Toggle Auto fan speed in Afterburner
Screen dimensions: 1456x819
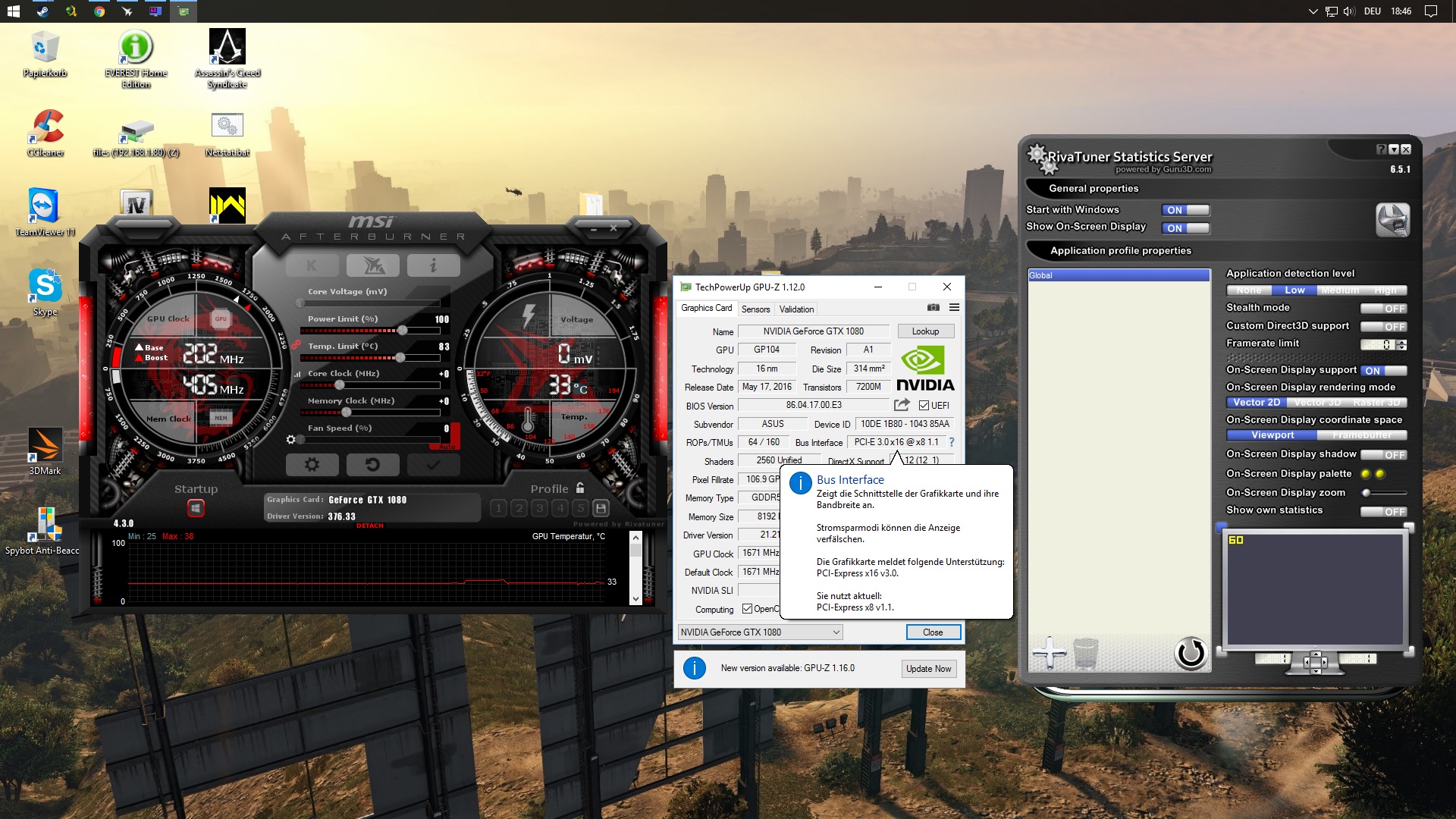(447, 447)
